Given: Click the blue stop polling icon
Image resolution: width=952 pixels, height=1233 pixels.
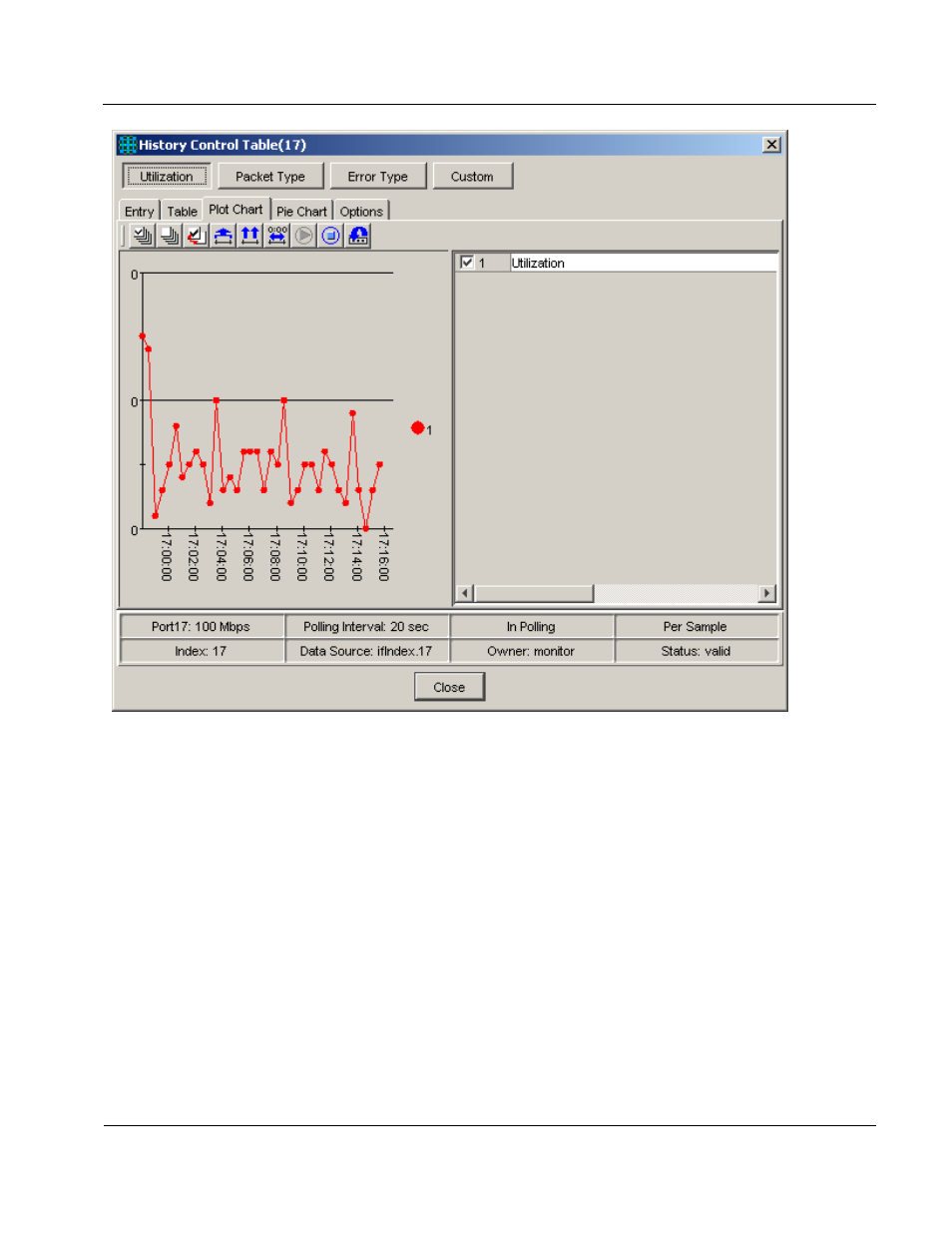Looking at the screenshot, I should (331, 236).
